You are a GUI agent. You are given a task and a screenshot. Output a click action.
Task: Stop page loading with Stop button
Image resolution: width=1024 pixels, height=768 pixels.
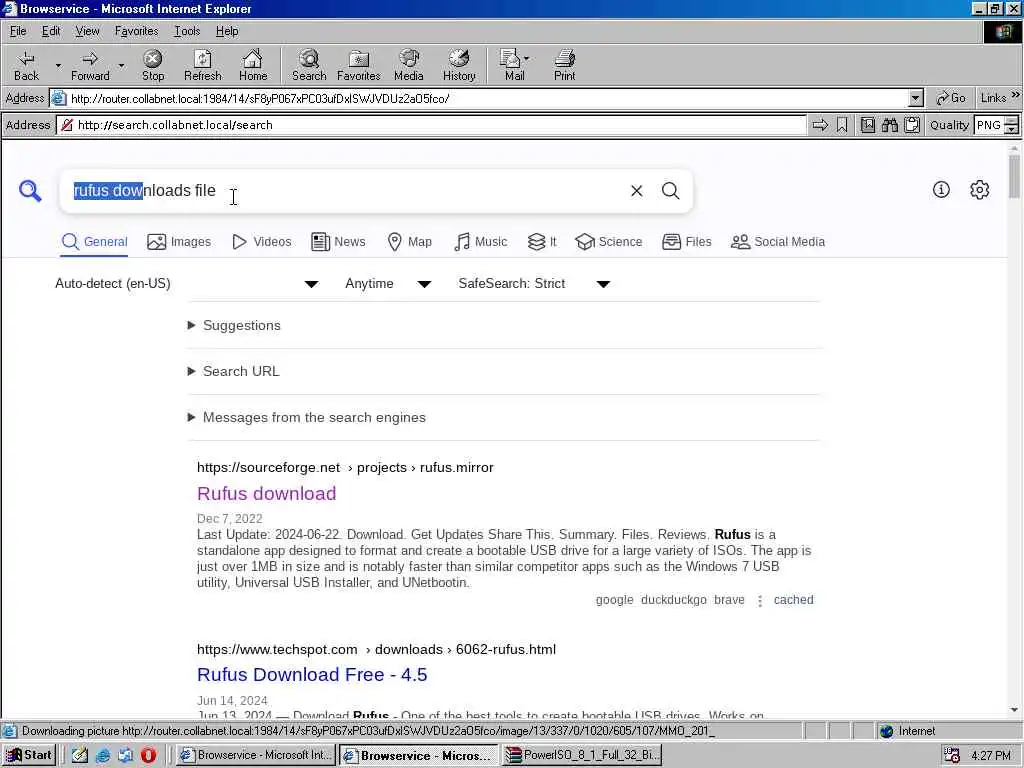point(153,65)
